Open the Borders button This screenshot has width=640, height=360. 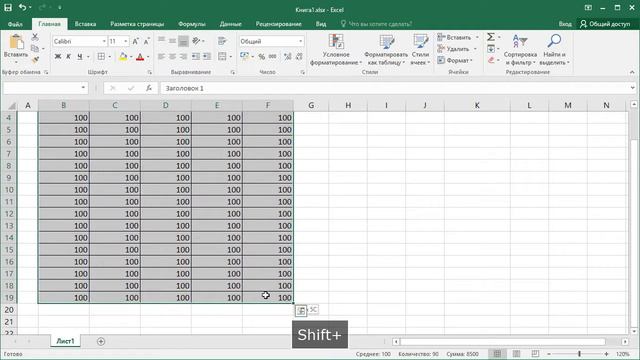click(x=101, y=56)
